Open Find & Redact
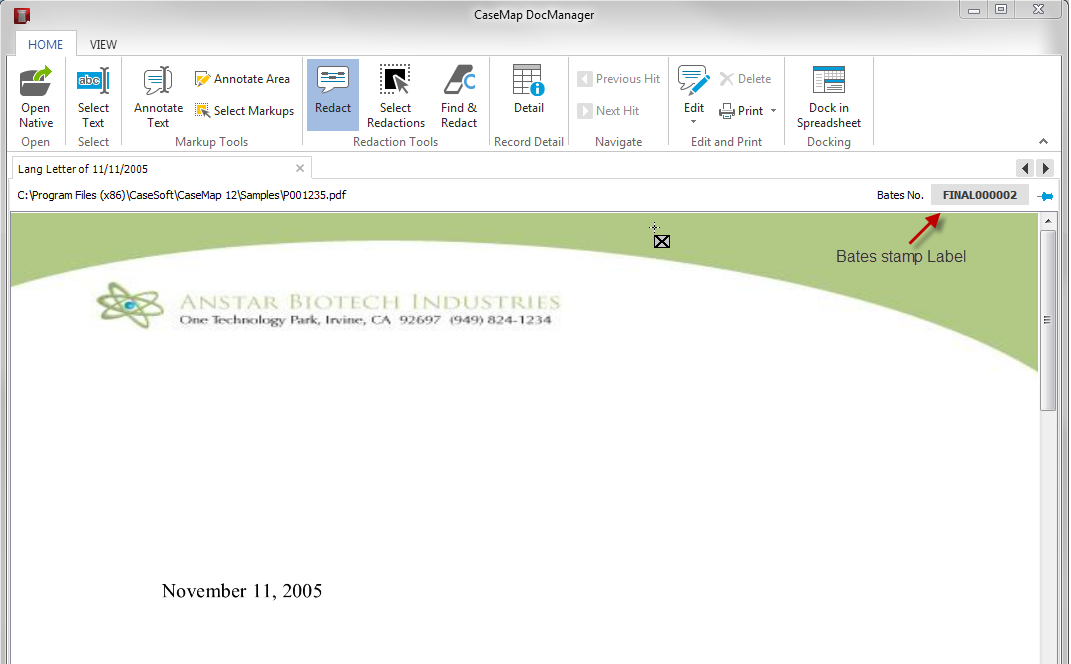The image size is (1071, 664). tap(459, 95)
